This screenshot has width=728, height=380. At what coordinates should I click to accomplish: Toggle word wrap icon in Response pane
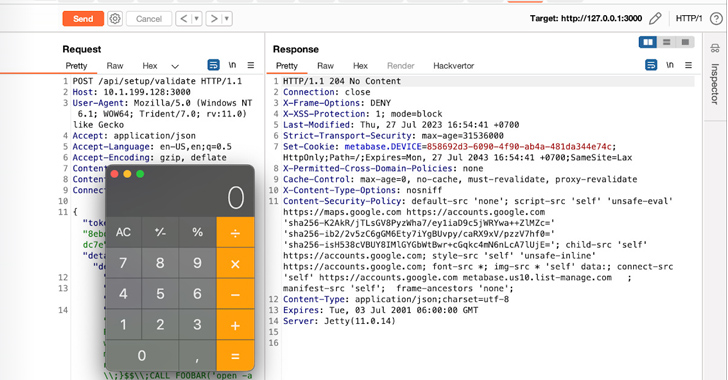click(x=651, y=65)
